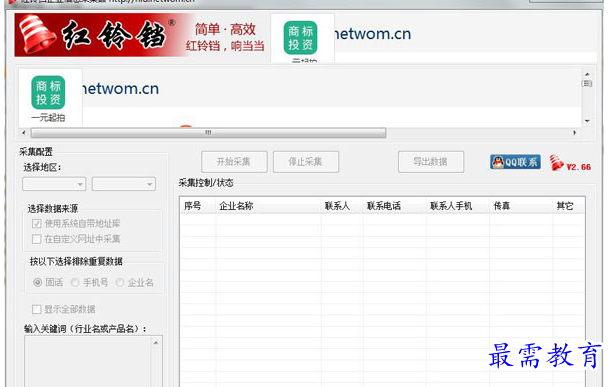
Task: Click the 一元起拍 text under the icon
Action: tap(48, 117)
